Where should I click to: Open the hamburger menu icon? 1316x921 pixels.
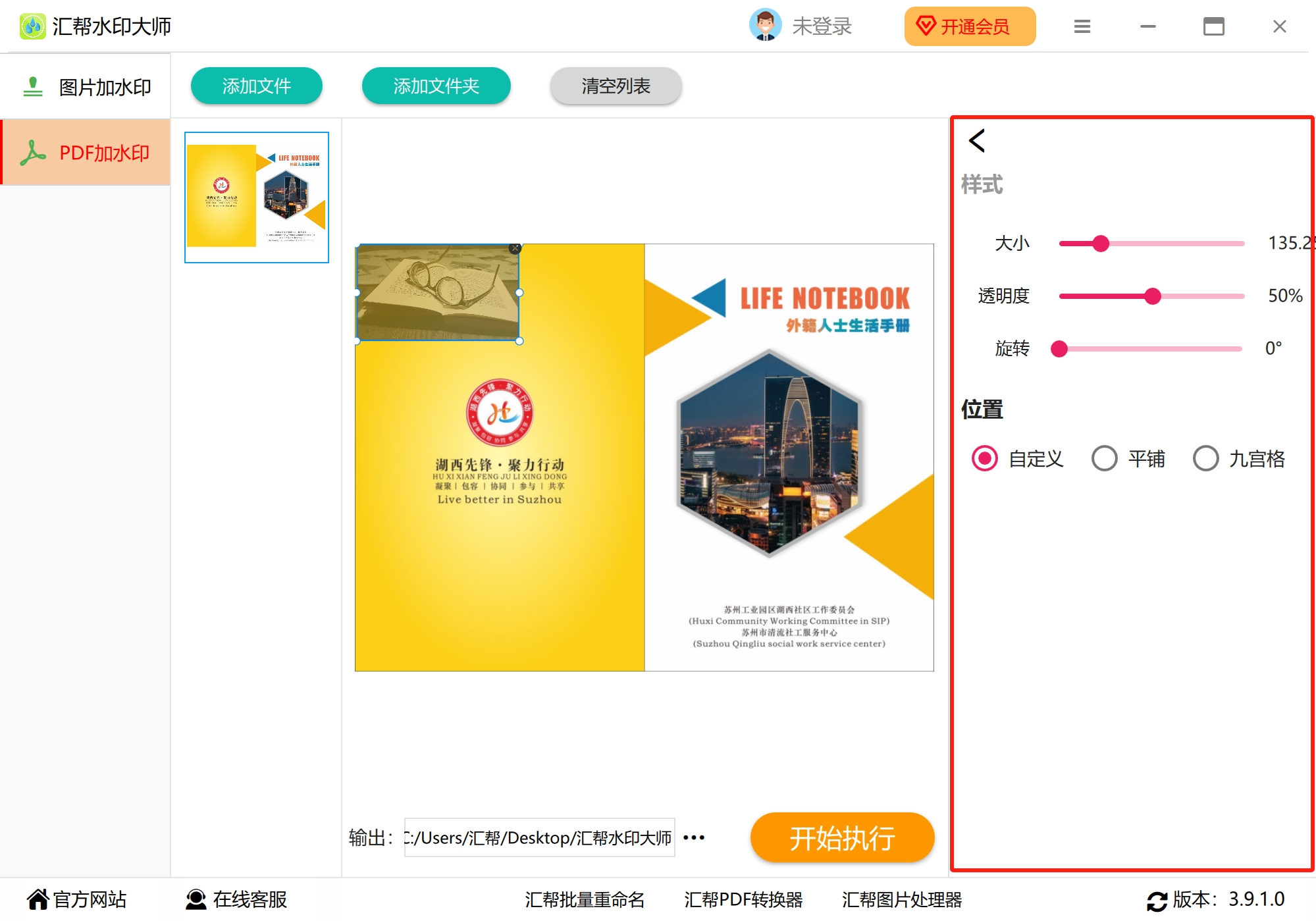(1082, 26)
